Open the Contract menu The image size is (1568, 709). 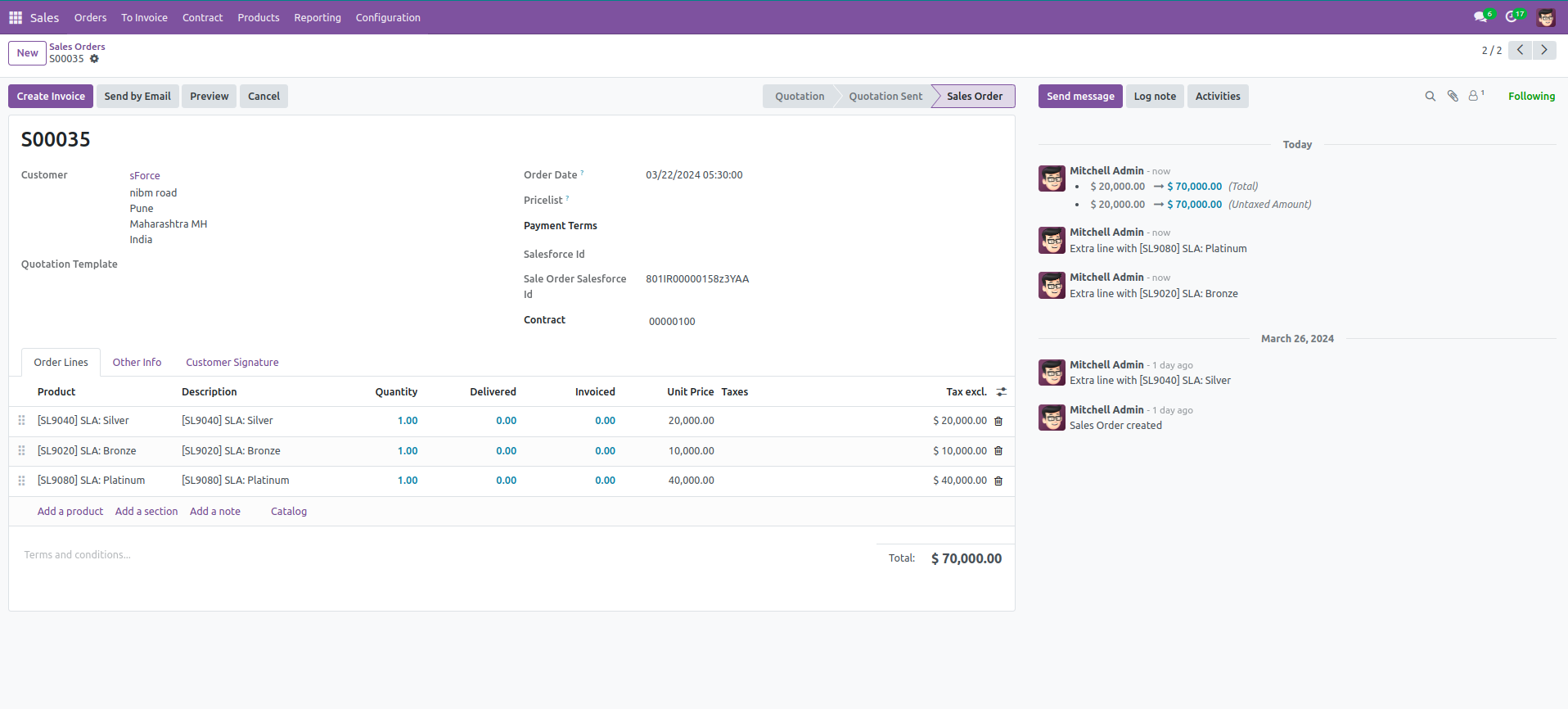coord(202,17)
